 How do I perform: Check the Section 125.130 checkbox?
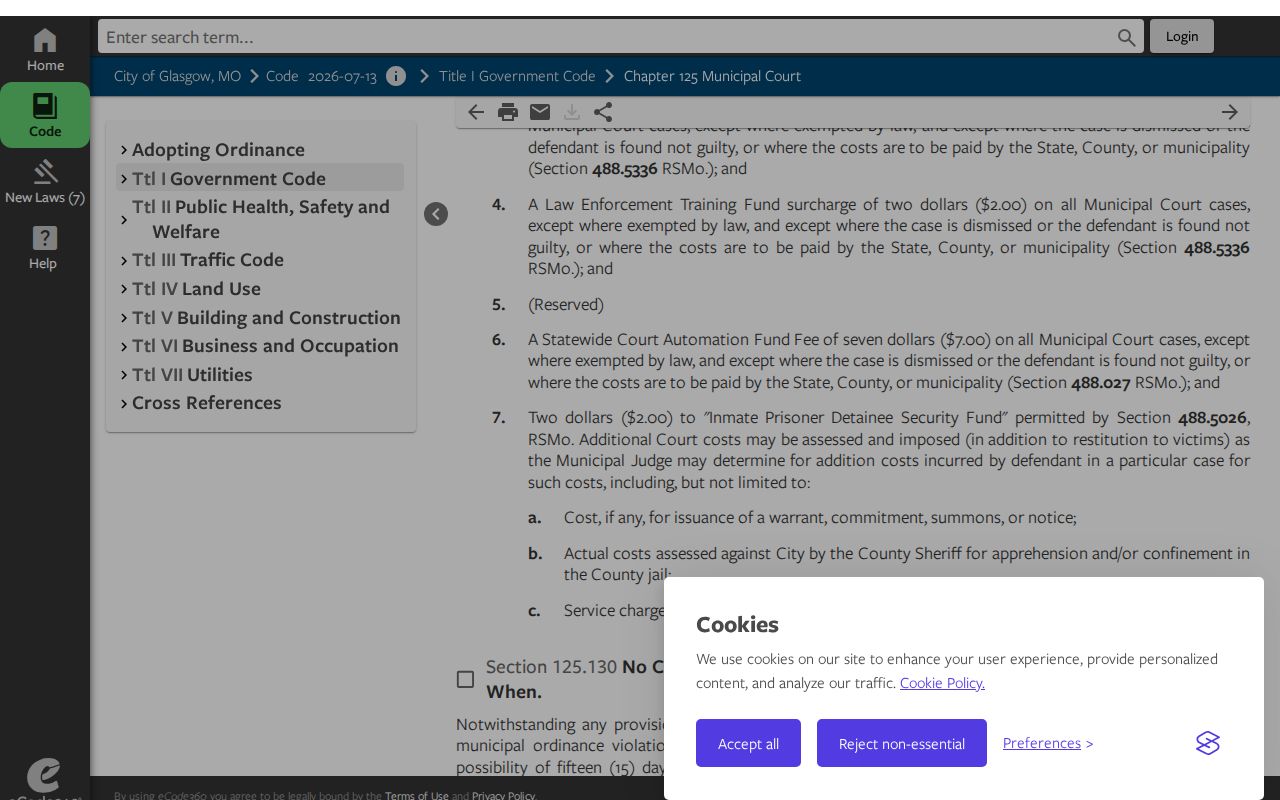(x=465, y=679)
